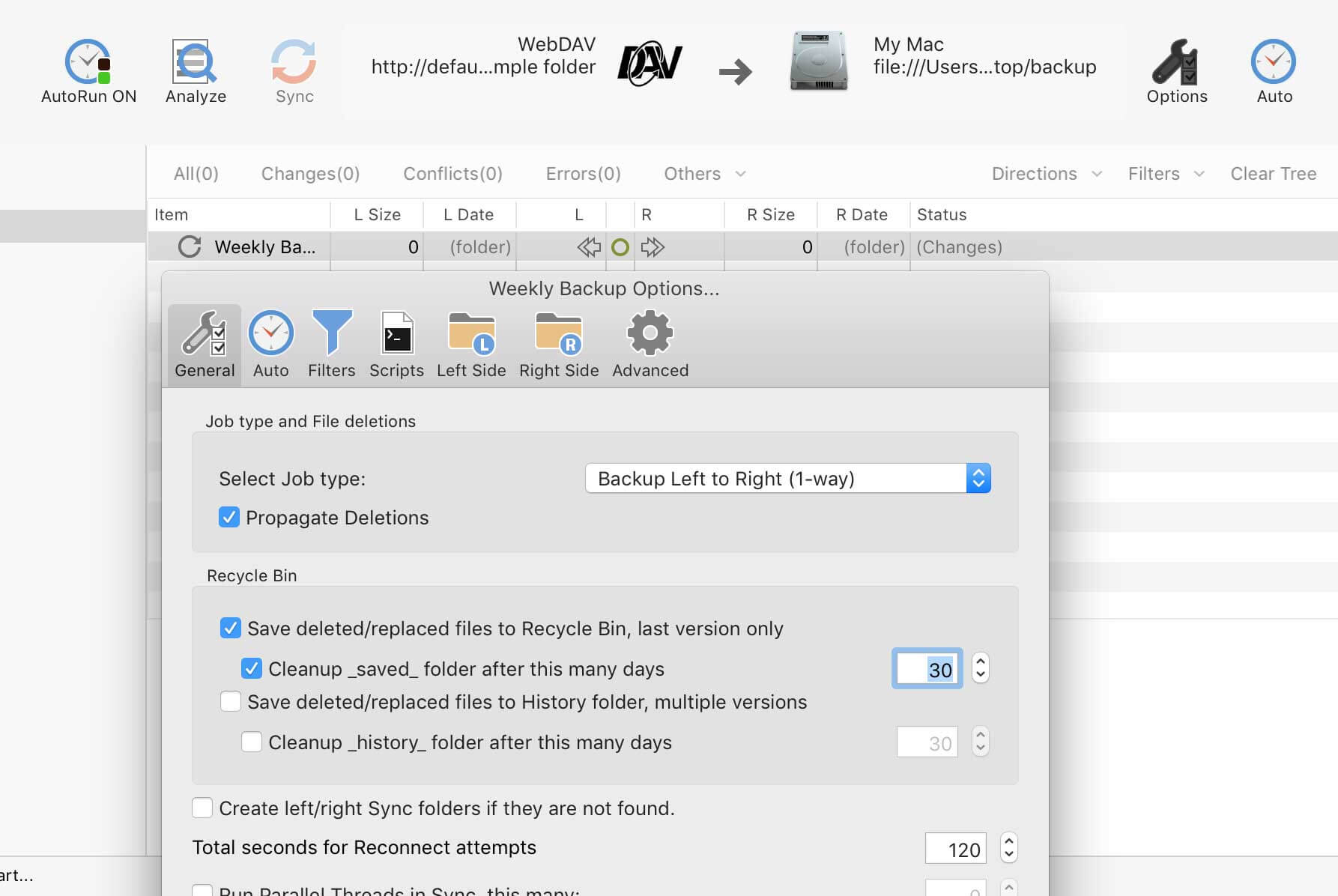Check Create left/right Sync folders option
This screenshot has width=1338, height=896.
click(x=202, y=808)
